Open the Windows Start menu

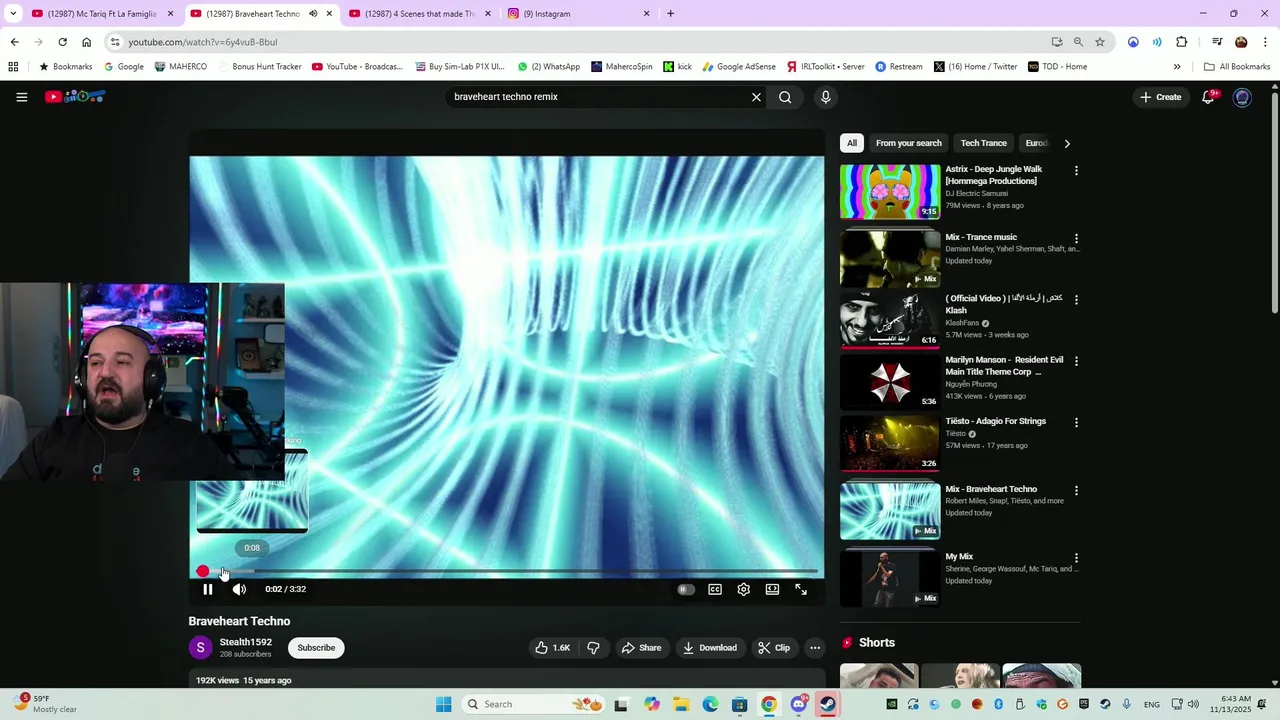[x=444, y=704]
